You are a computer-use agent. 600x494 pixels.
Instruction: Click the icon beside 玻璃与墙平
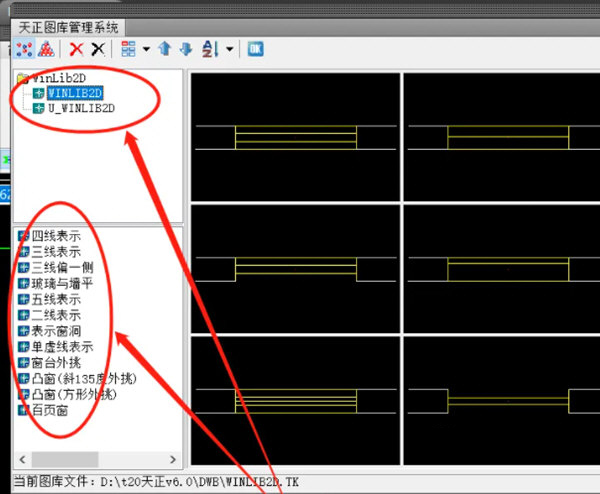24,284
